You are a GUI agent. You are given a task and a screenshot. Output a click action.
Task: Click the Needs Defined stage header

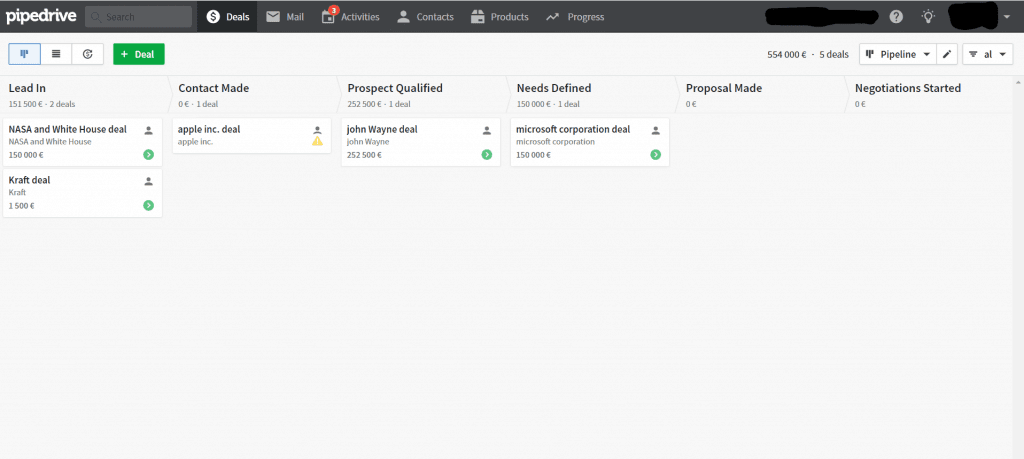[592, 95]
